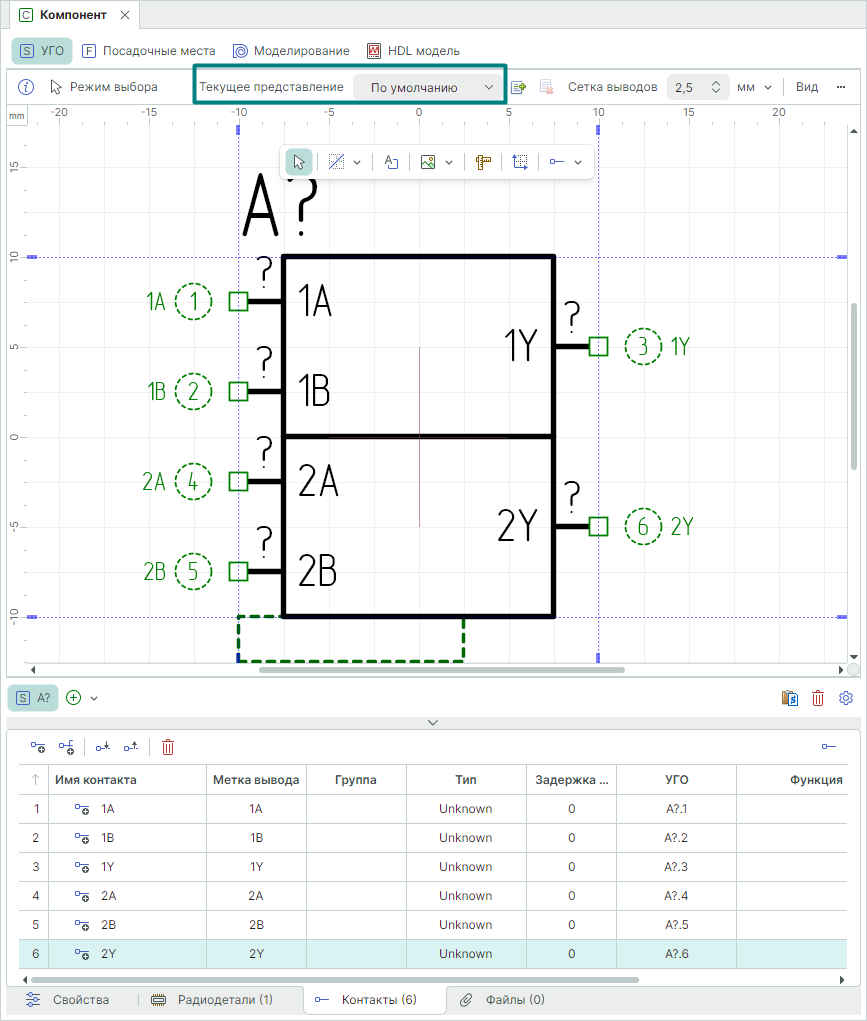867x1021 pixels.
Task: Delete selected contact with red trash icon
Action: tap(168, 746)
